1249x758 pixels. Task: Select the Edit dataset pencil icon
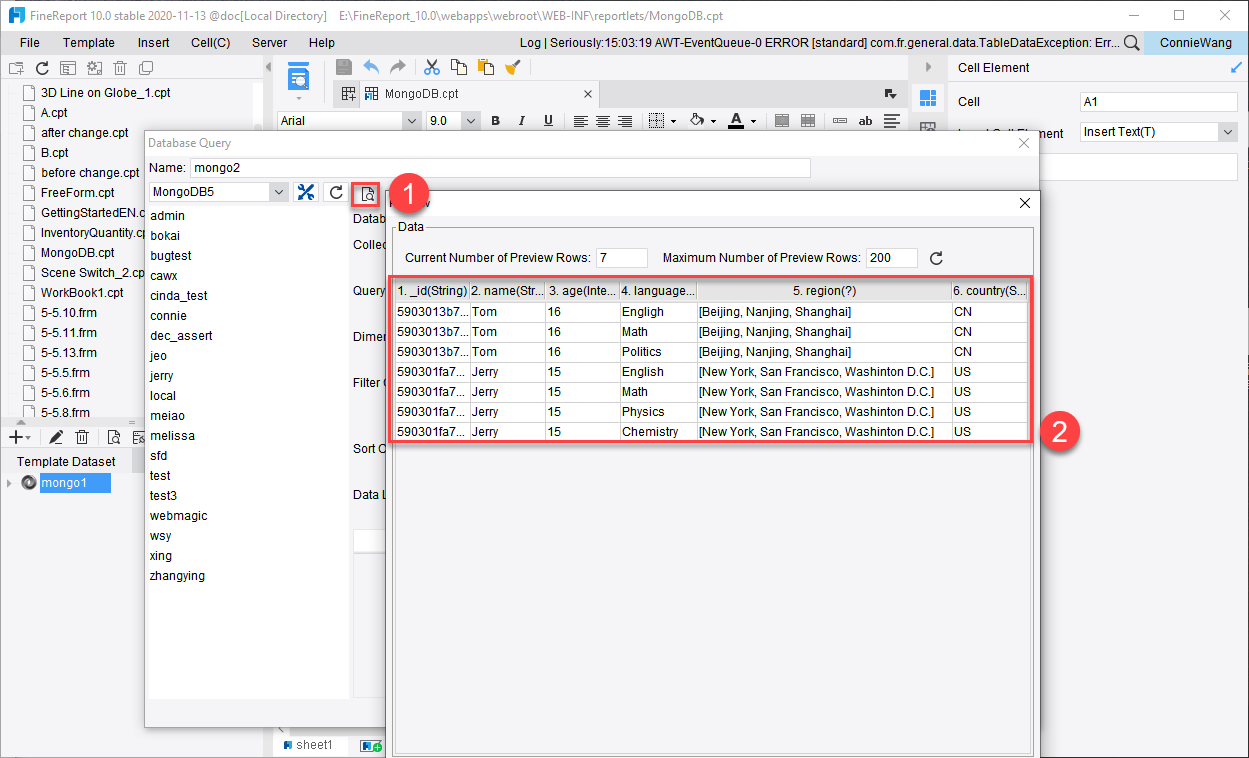(55, 436)
